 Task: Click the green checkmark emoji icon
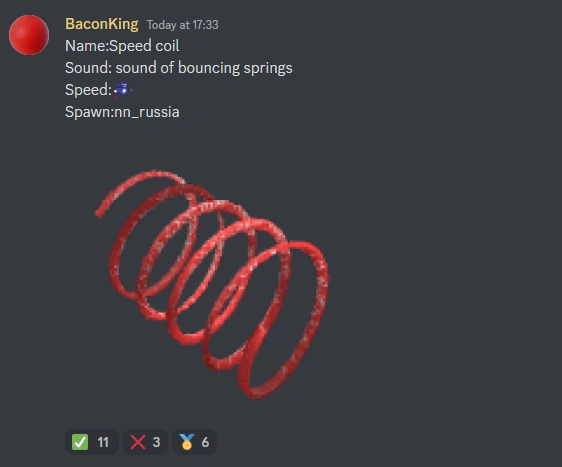(80, 442)
